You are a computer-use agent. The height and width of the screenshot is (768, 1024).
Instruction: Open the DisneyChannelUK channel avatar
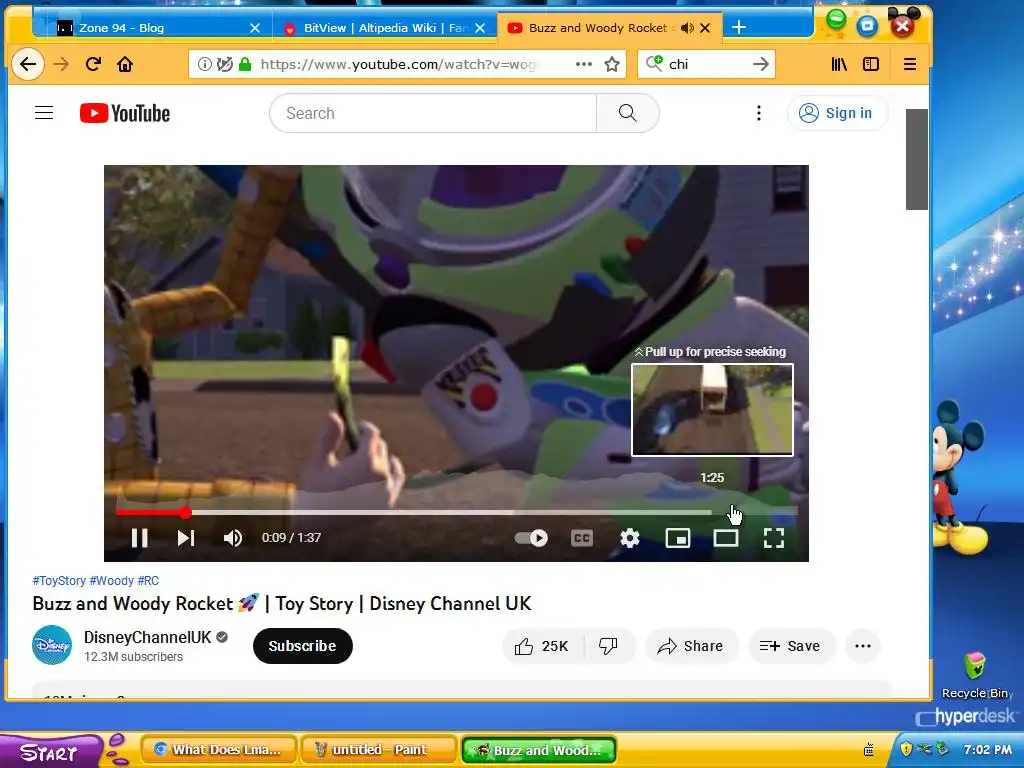pos(52,645)
